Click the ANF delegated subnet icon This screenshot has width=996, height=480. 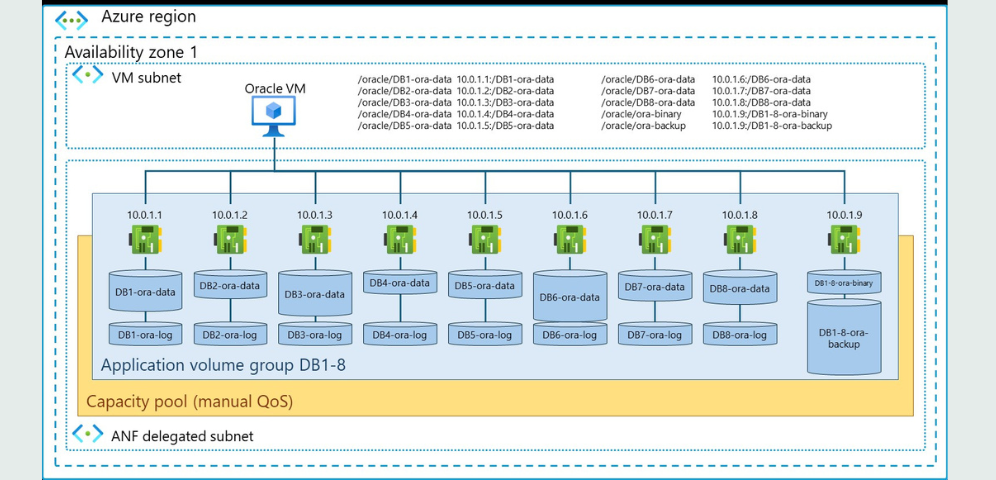click(88, 434)
